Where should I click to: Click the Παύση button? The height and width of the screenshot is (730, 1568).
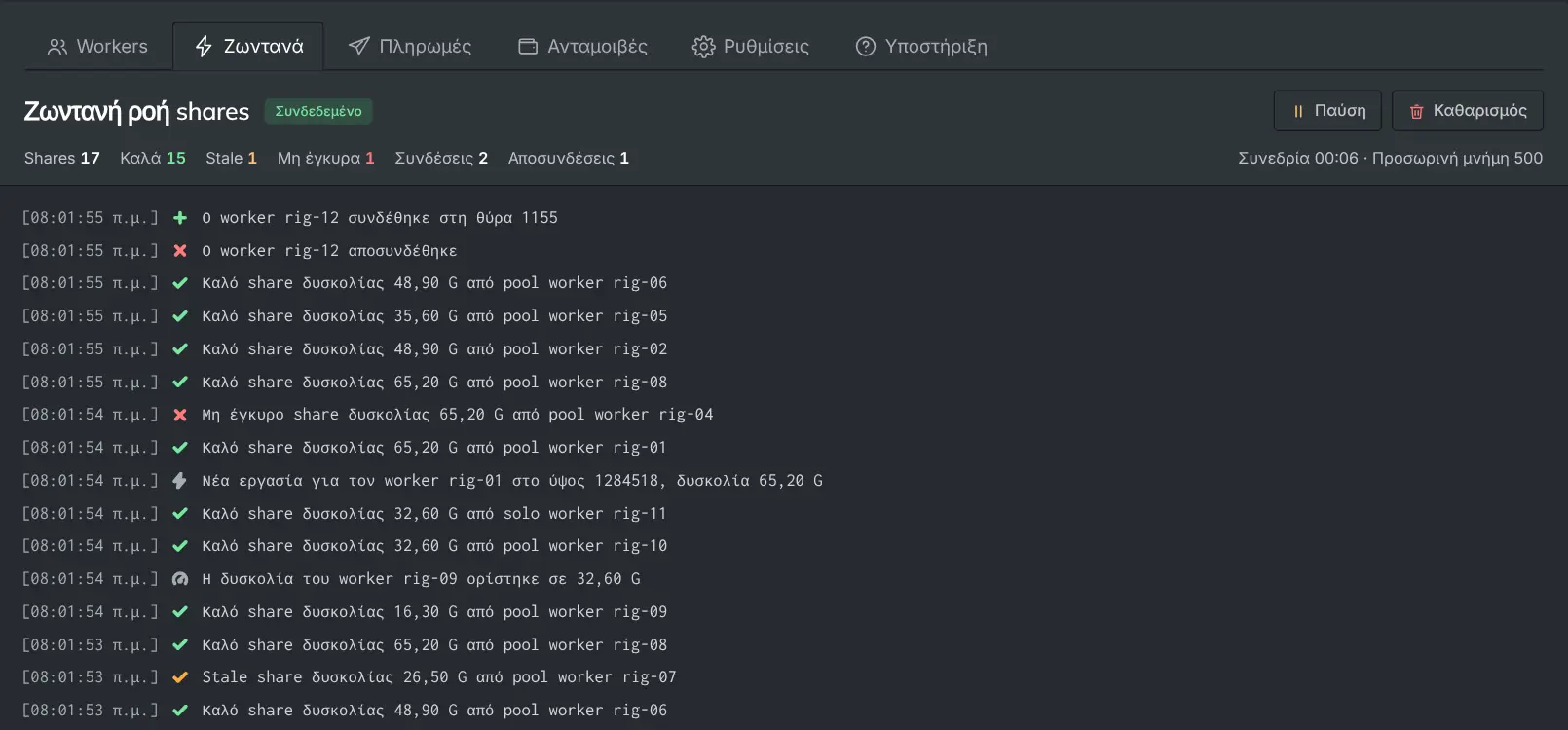1327,111
